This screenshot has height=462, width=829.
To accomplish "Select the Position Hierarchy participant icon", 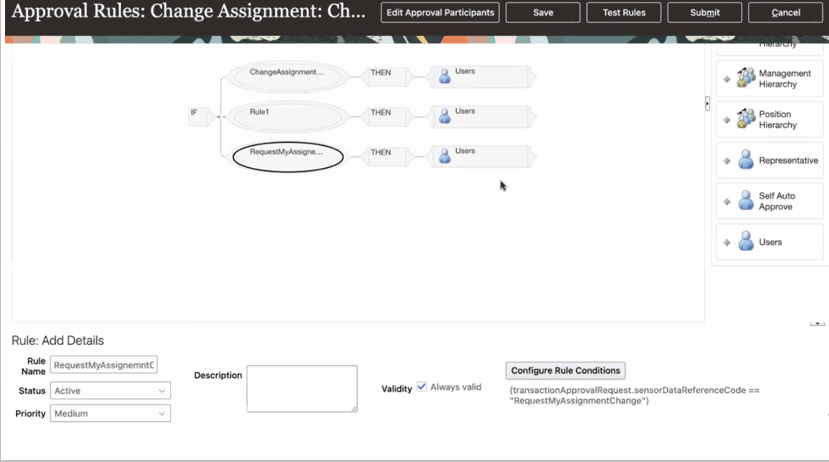I will point(746,118).
